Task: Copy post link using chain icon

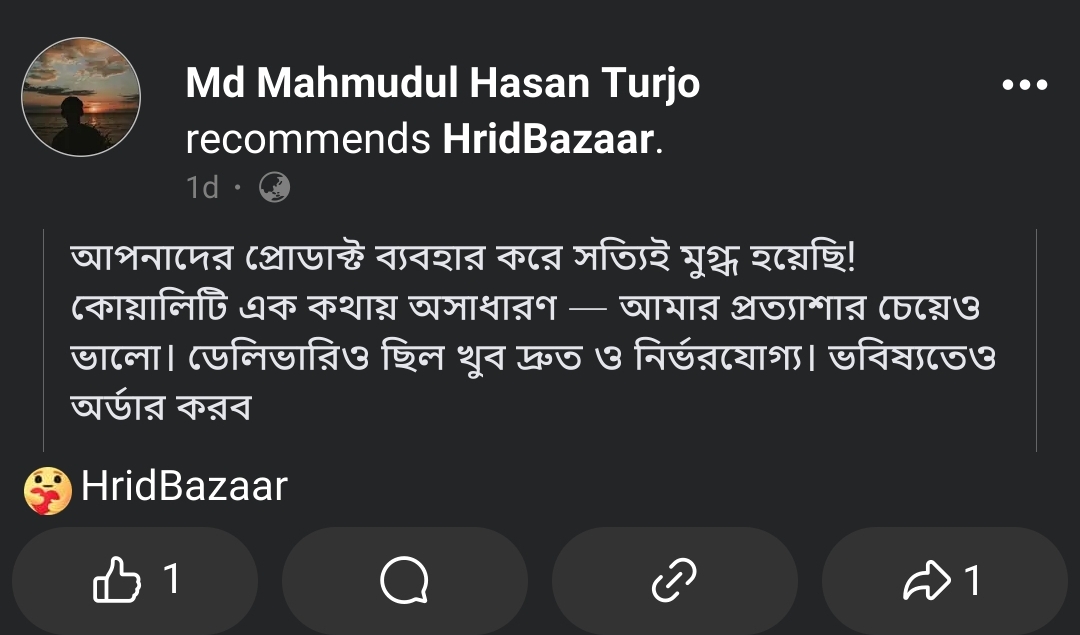Action: pos(674,580)
